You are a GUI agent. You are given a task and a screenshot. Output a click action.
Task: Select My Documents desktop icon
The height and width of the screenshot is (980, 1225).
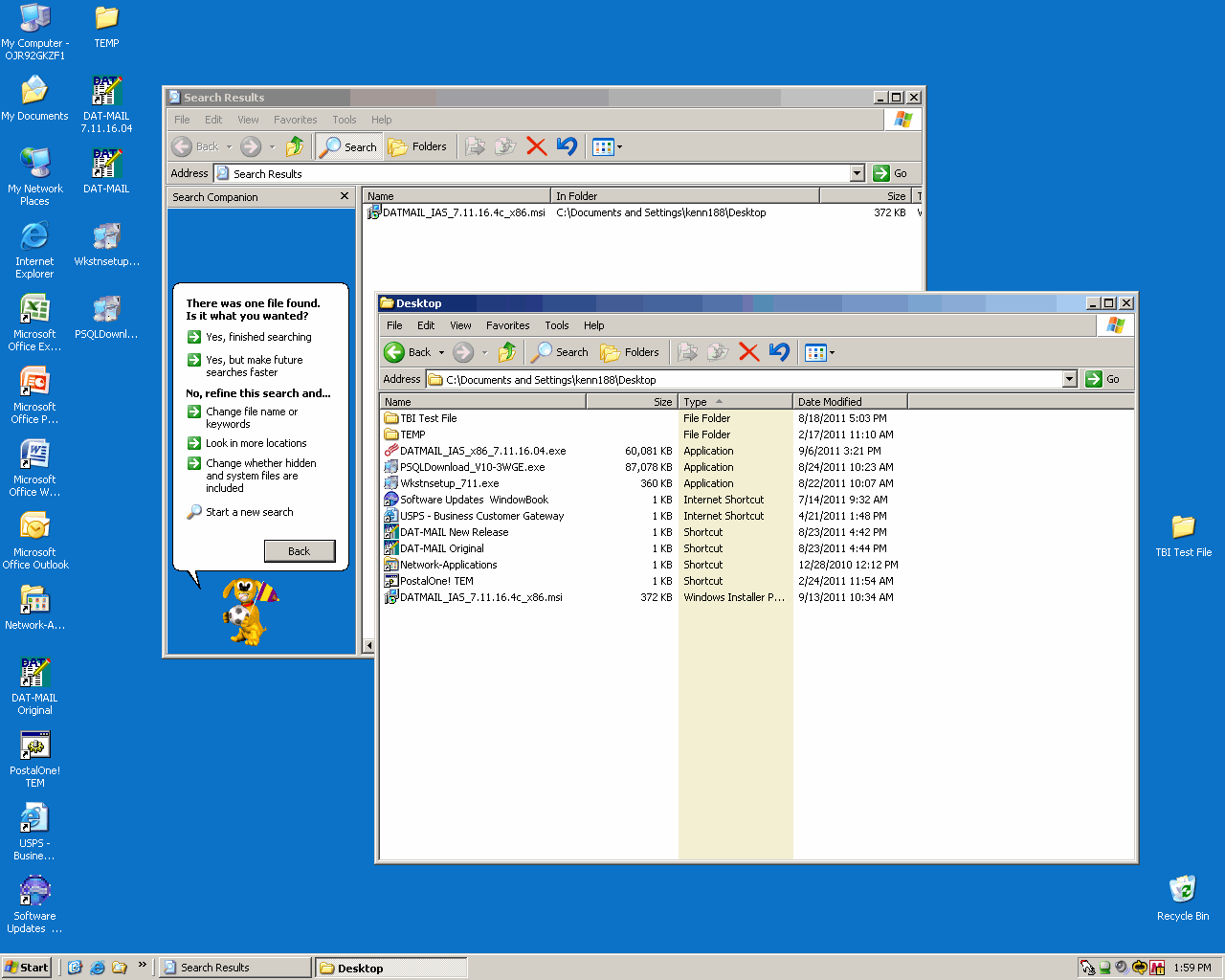[x=34, y=99]
